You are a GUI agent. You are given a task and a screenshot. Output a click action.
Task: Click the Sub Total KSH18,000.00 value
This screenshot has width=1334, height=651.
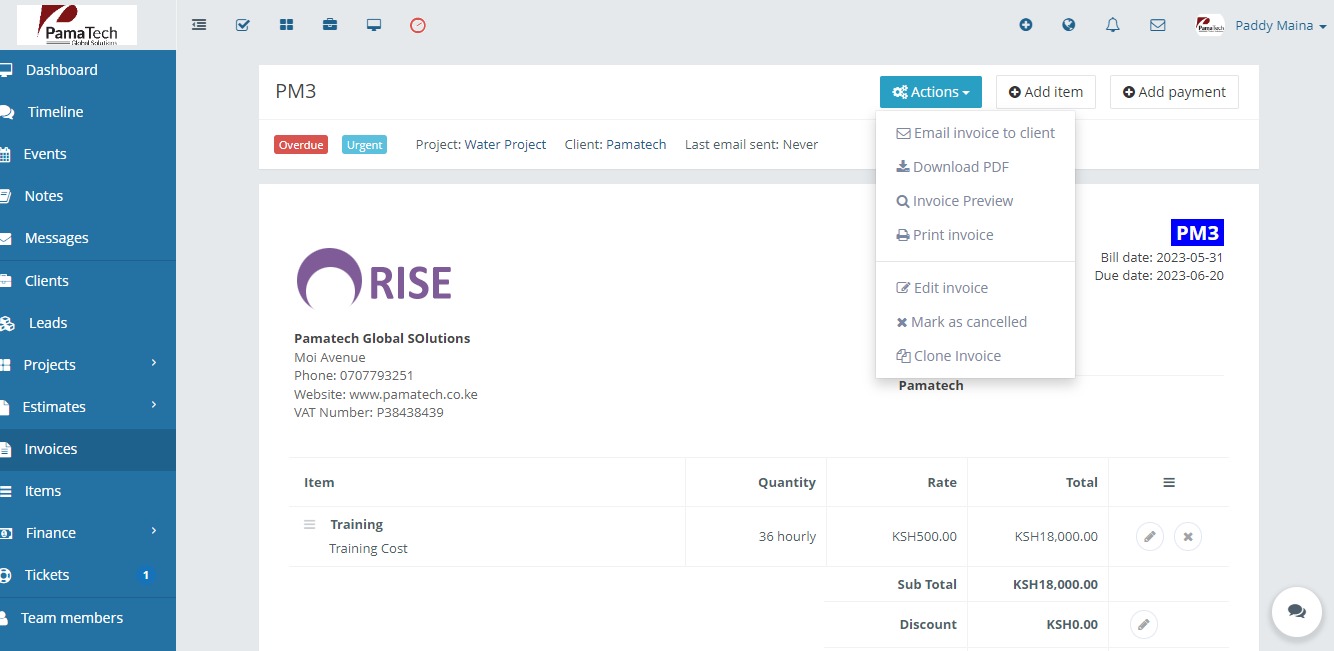[1055, 585]
